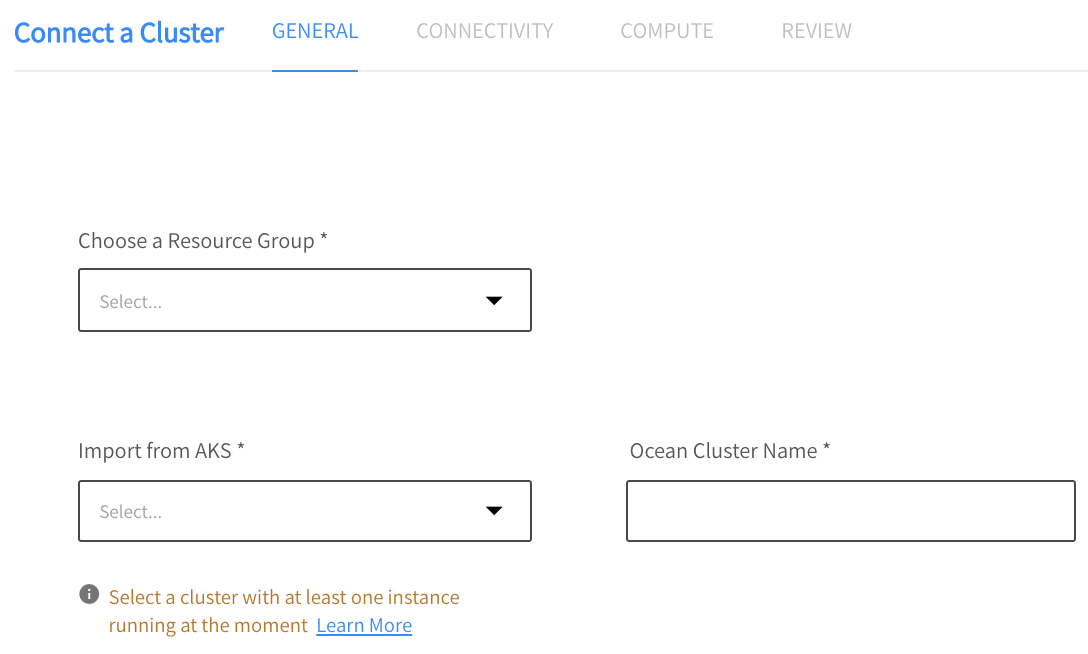Viewport: 1088px width, 654px height.
Task: Open the COMPUTE tab
Action: pyautogui.click(x=666, y=31)
